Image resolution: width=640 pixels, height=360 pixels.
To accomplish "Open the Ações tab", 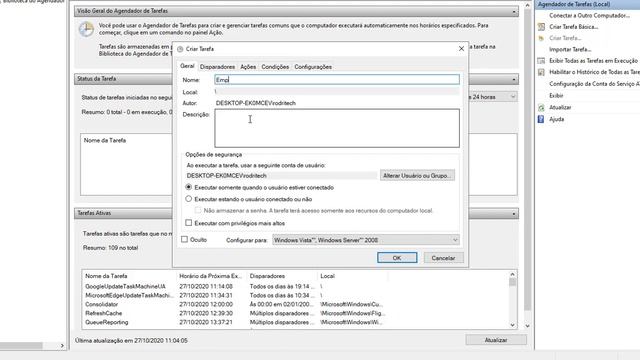I will coord(248,67).
